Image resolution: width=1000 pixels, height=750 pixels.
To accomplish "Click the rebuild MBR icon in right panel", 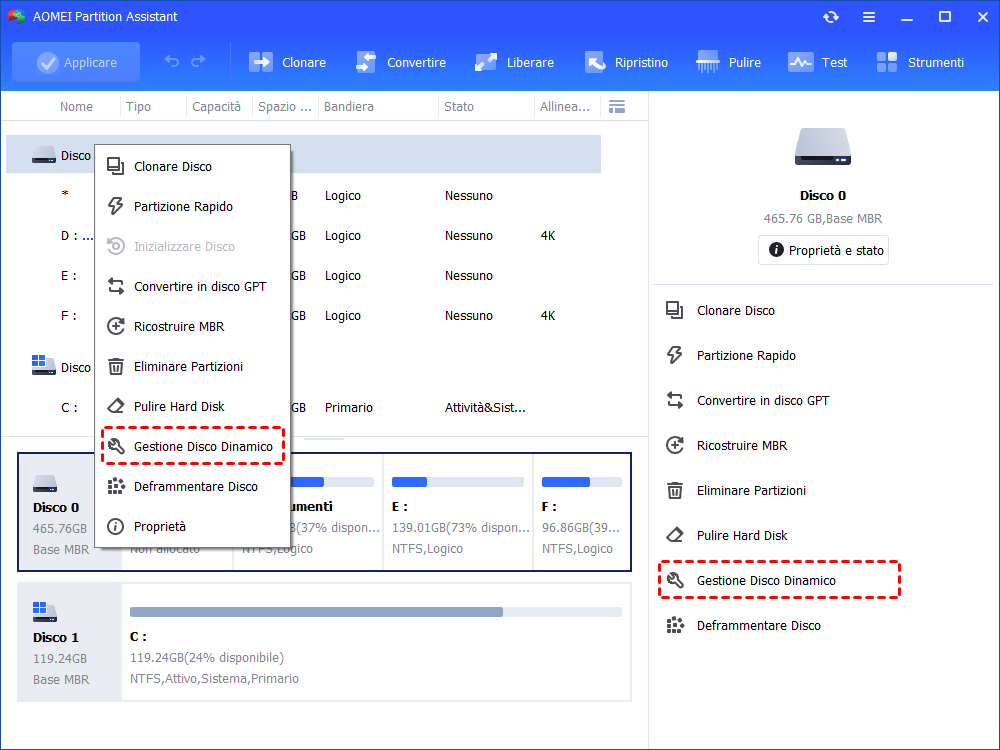I will (675, 445).
